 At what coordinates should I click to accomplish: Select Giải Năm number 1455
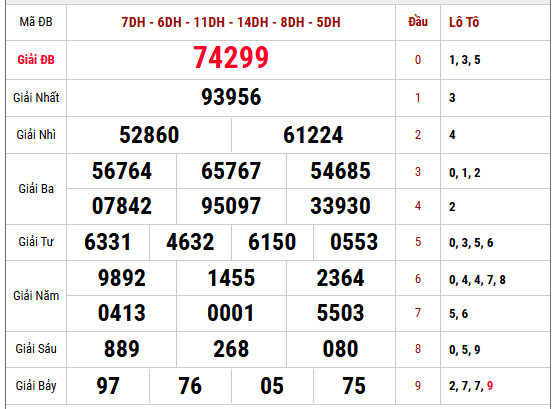pyautogui.click(x=231, y=278)
